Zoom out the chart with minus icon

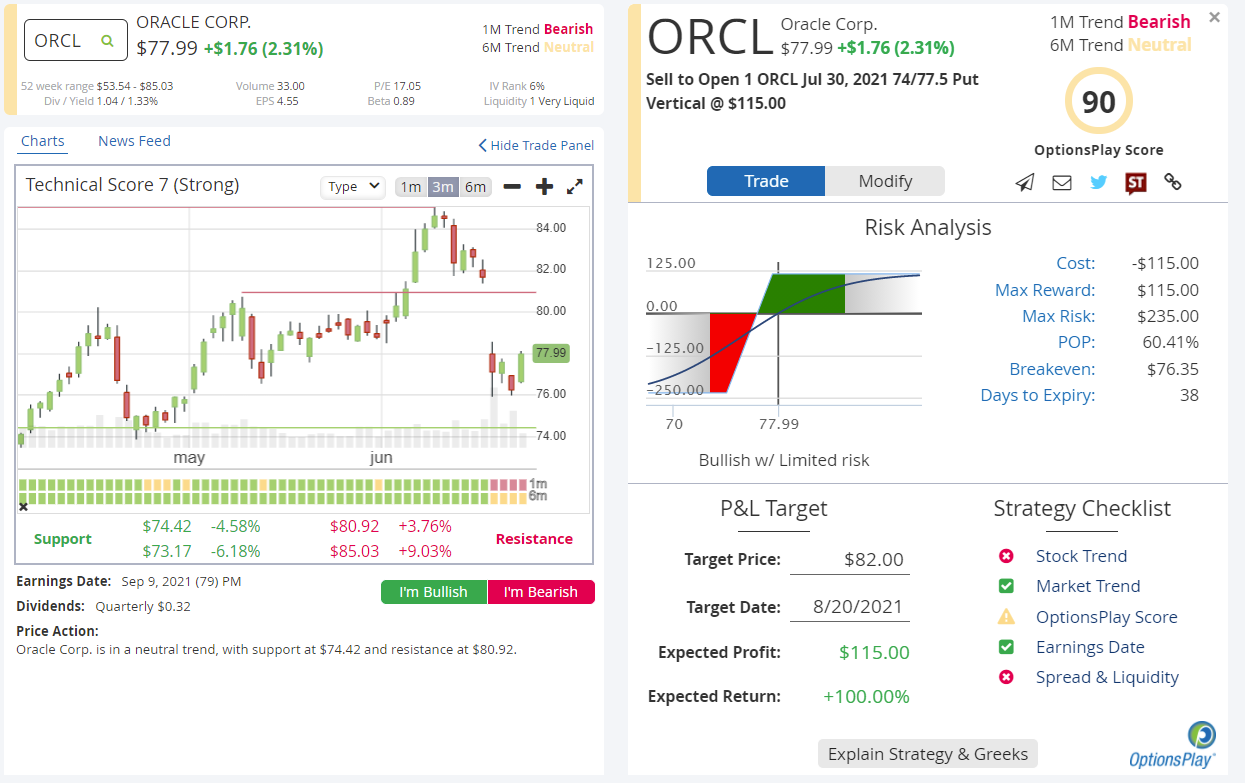click(x=512, y=187)
